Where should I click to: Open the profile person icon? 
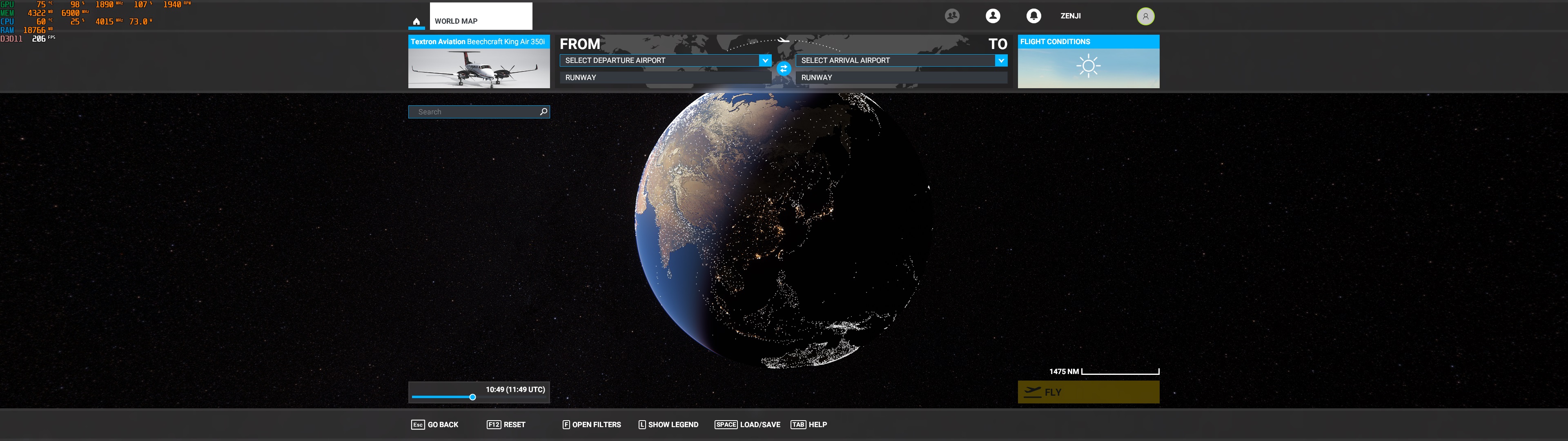pyautogui.click(x=993, y=16)
